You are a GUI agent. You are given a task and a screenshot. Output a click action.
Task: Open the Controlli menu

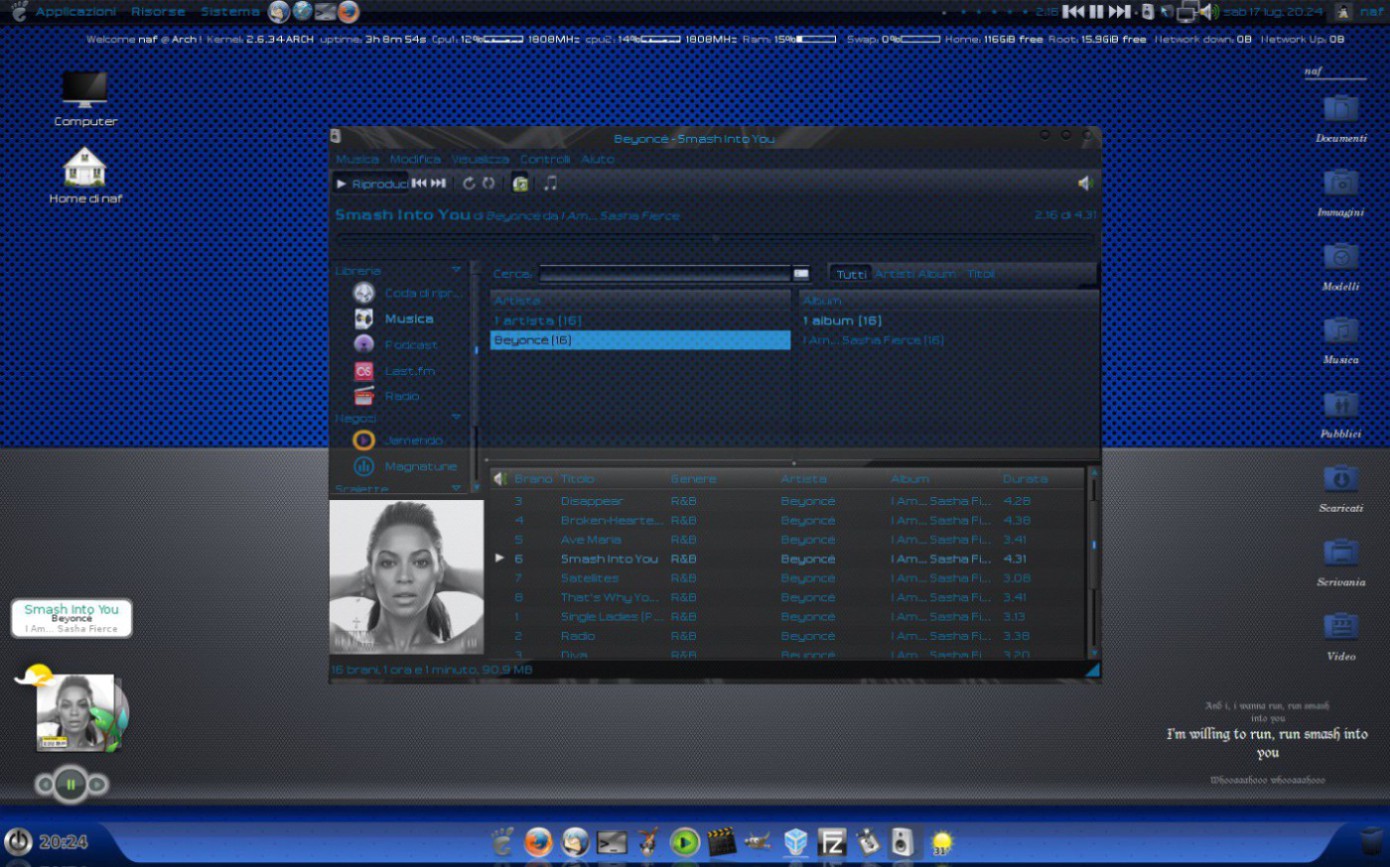545,159
